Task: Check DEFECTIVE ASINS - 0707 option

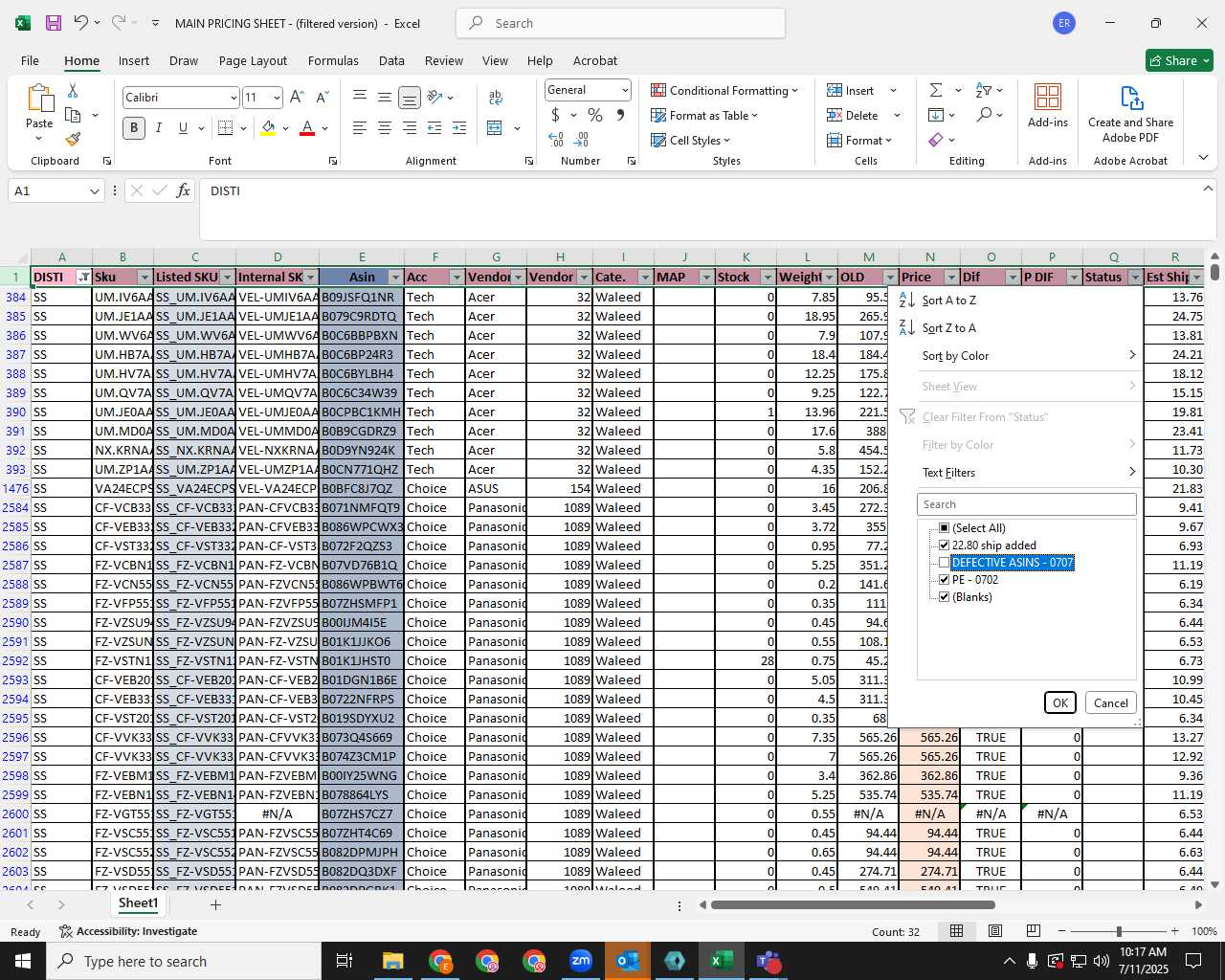Action: pyautogui.click(x=945, y=563)
